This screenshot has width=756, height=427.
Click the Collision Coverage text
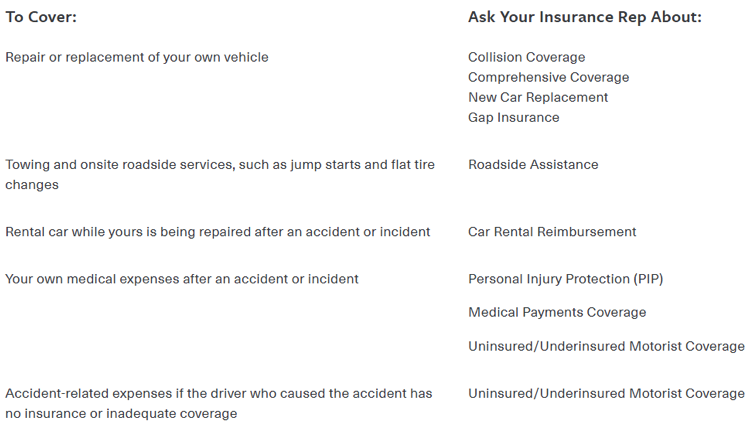526,57
